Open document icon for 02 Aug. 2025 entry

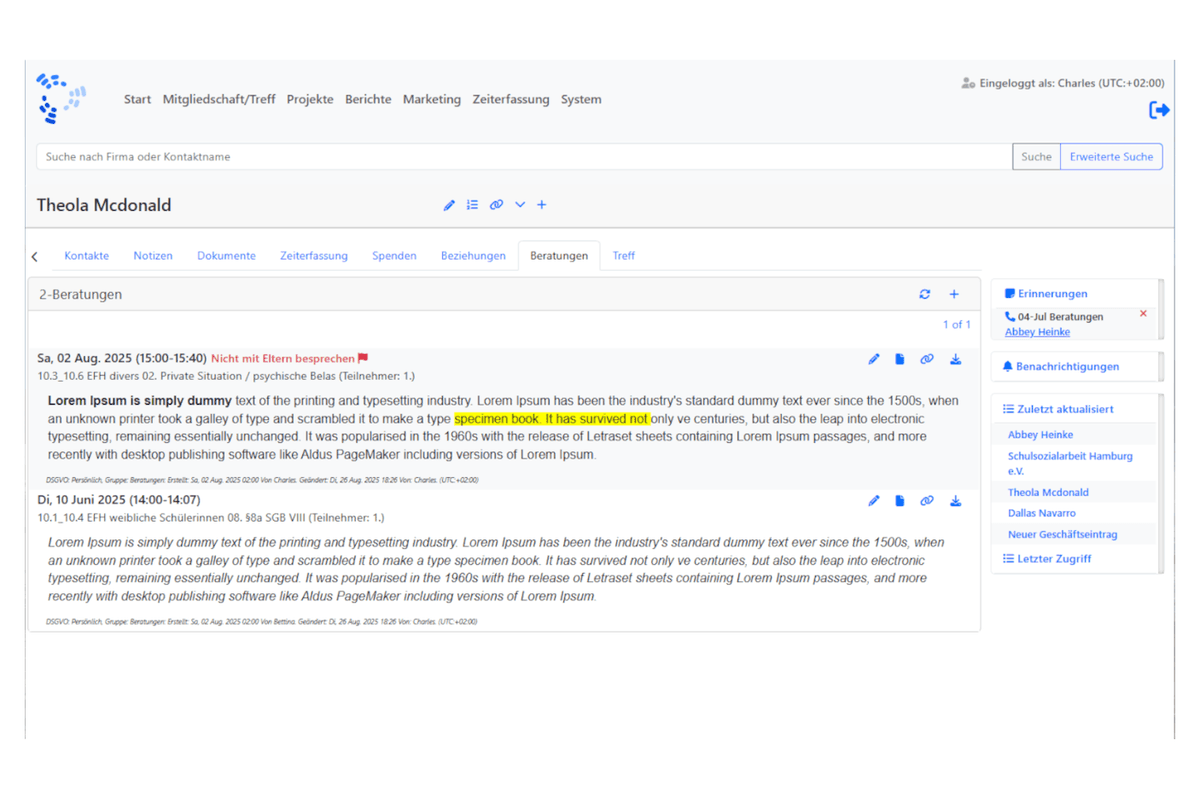[x=899, y=359]
